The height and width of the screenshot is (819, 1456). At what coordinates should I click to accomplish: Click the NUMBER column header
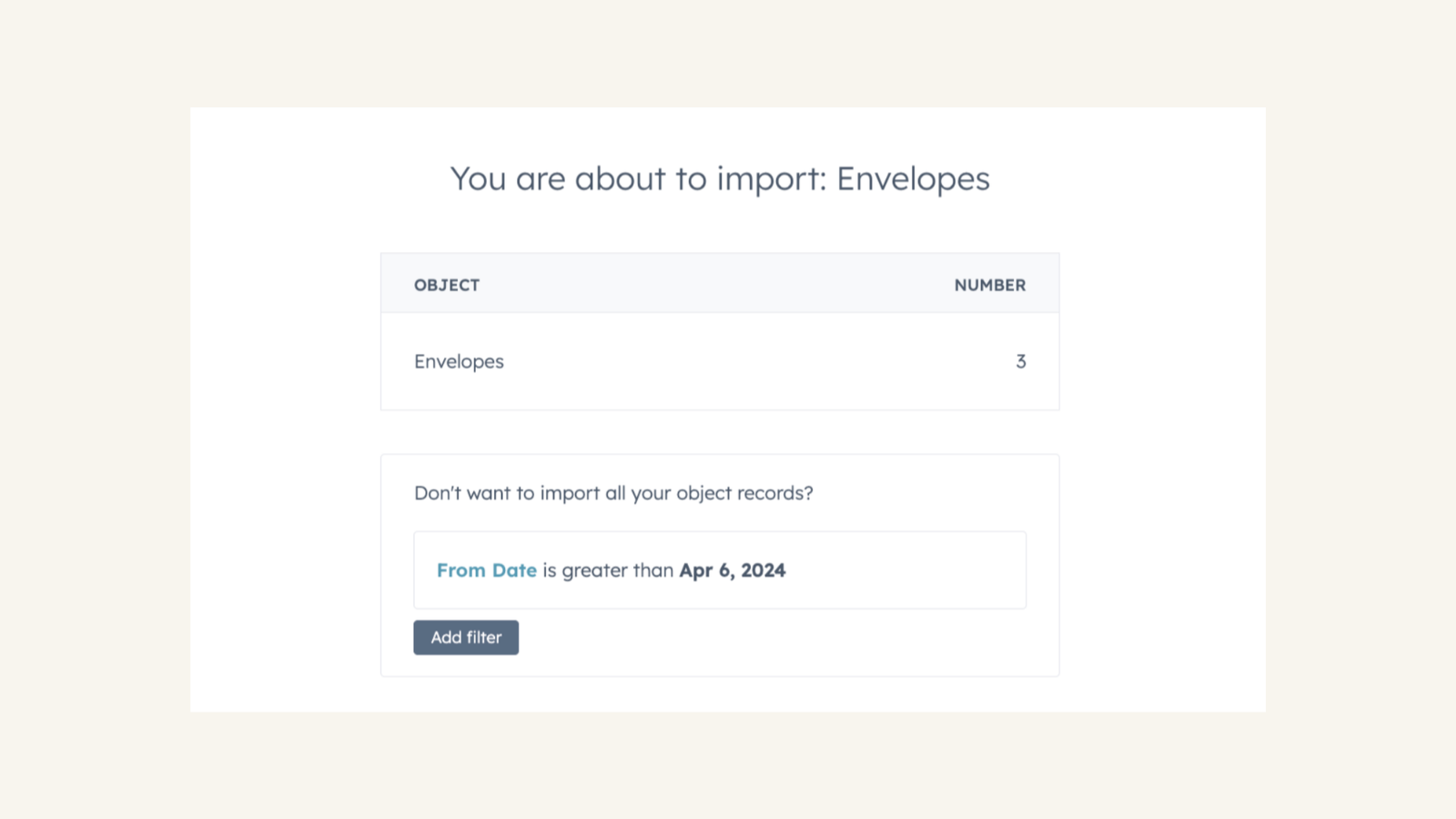pos(989,284)
